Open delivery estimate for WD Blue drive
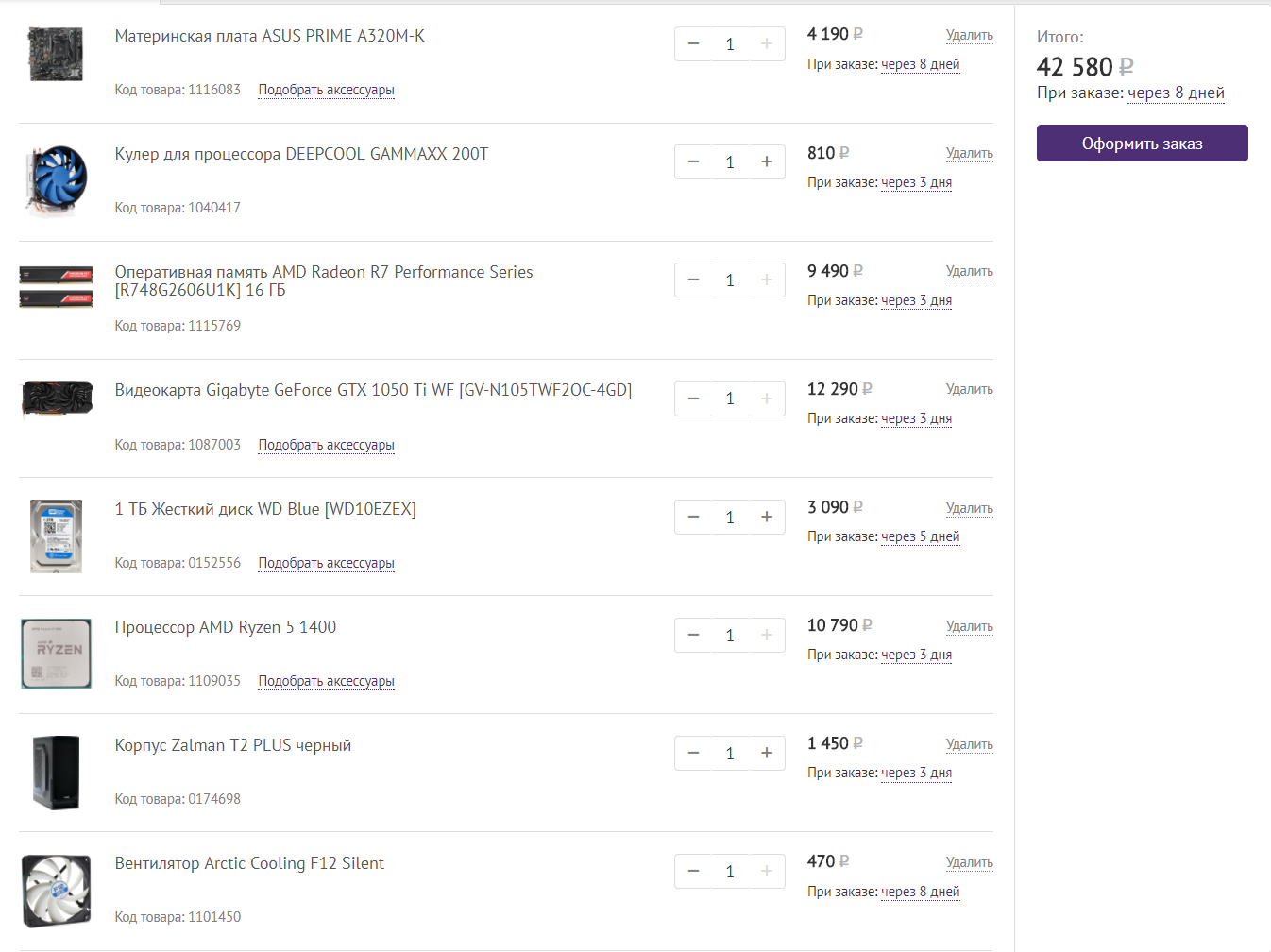The width and height of the screenshot is (1271, 952). (920, 536)
